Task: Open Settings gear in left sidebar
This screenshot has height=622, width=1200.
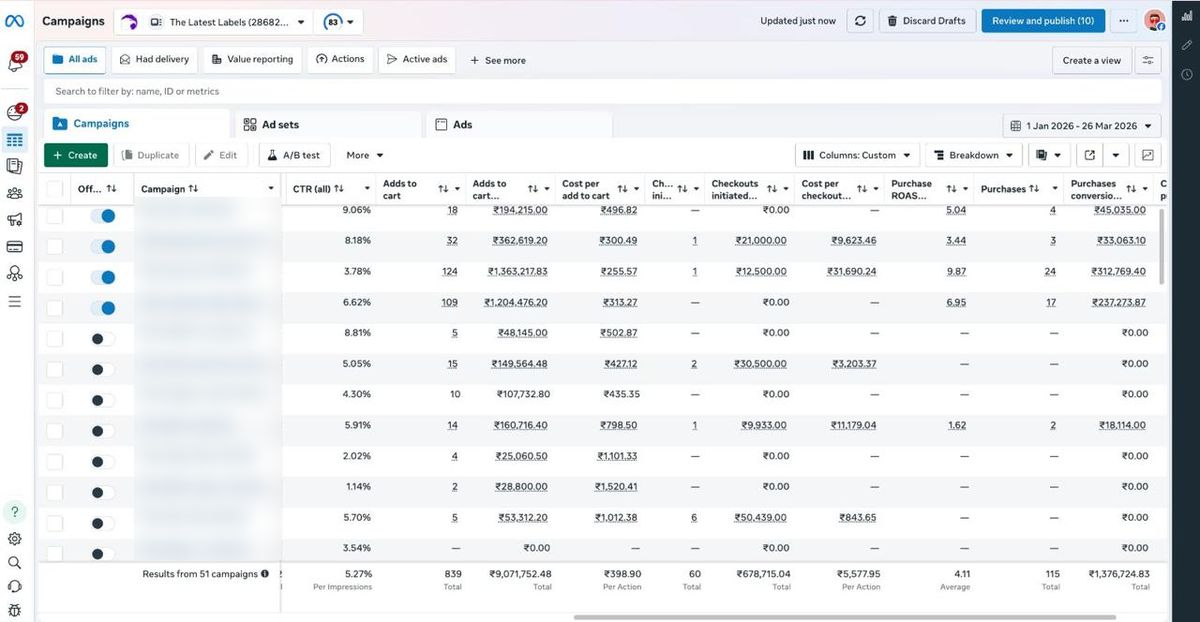Action: [14, 538]
